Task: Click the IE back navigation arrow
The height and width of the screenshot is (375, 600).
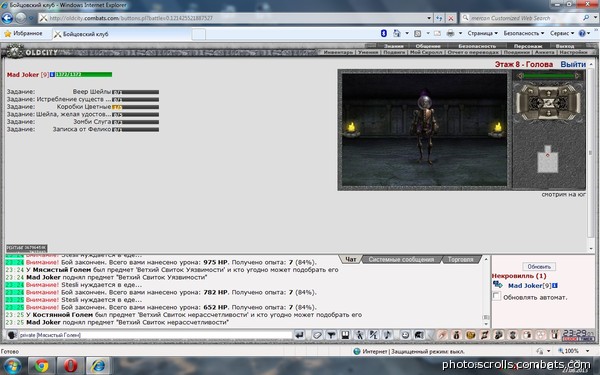Action: coord(7,18)
